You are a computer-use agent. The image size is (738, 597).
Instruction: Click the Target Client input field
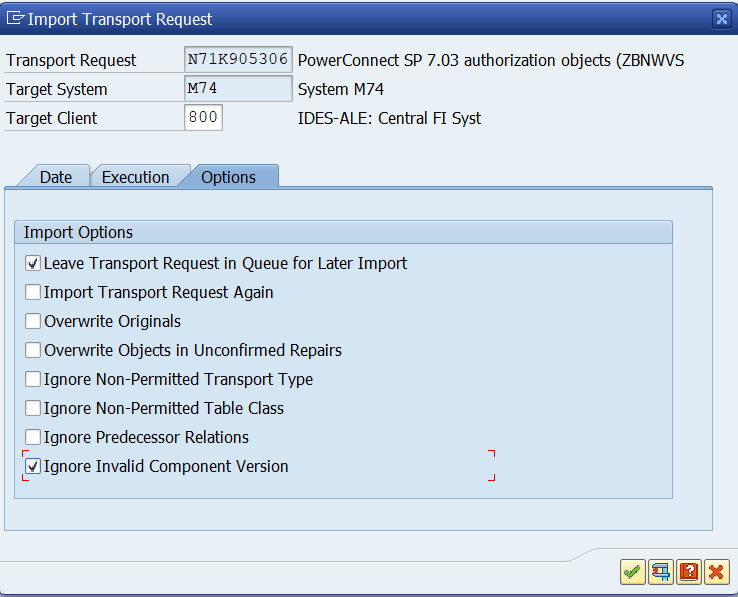point(203,118)
